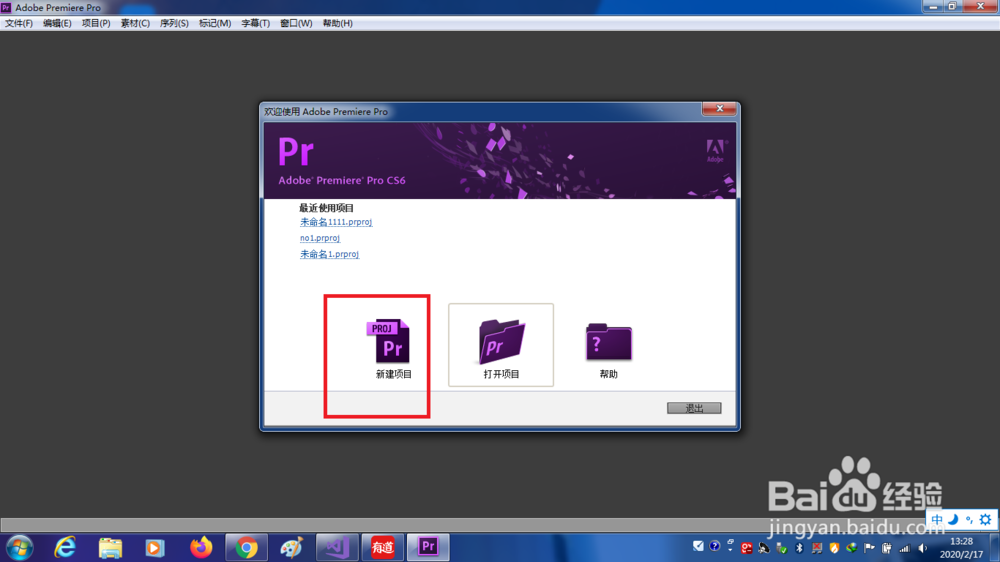Click the Action Center flag tray icon
Viewport: 1000px width, 562px height.
point(869,548)
